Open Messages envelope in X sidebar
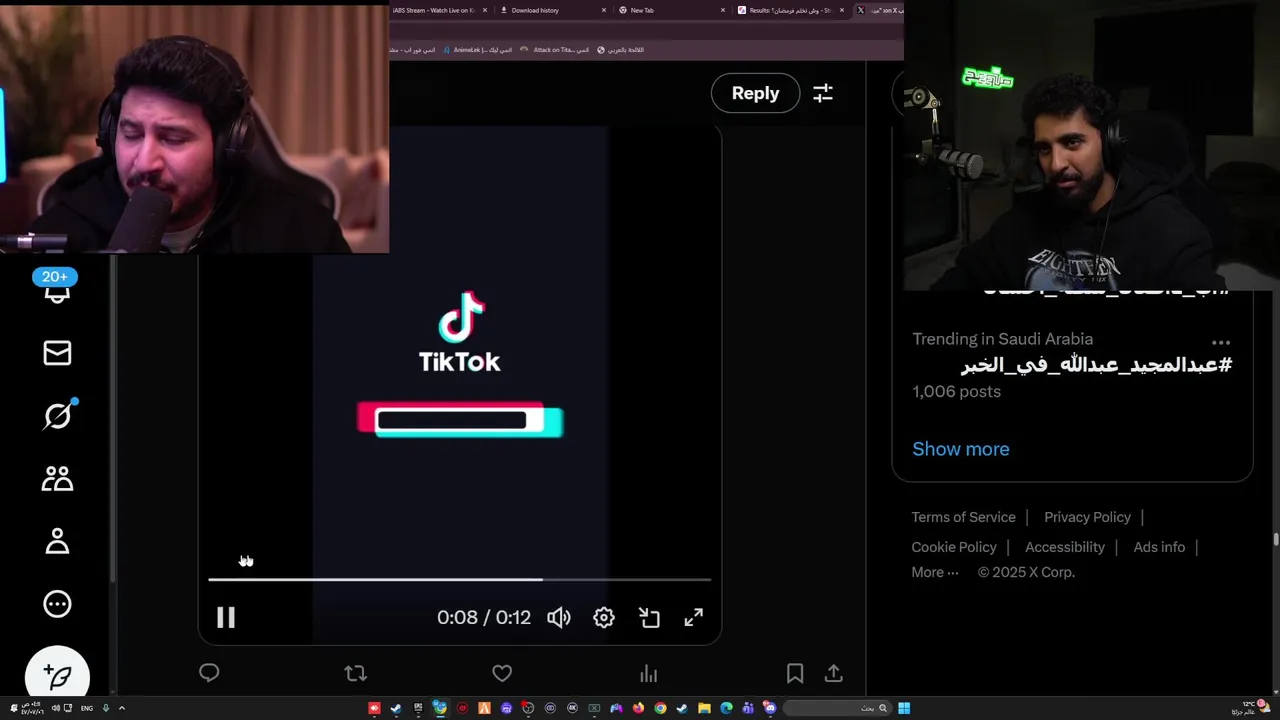Viewport: 1280px width, 720px height. pyautogui.click(x=57, y=353)
